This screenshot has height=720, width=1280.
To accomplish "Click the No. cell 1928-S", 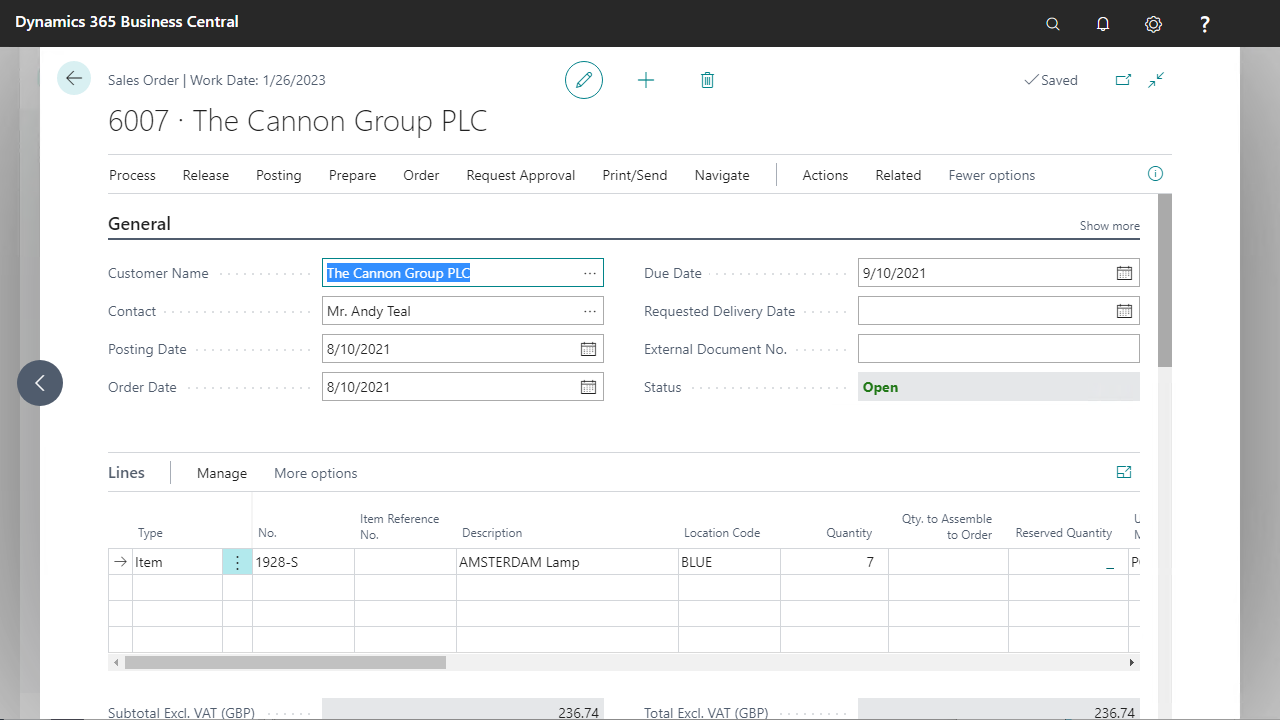I will pos(303,562).
